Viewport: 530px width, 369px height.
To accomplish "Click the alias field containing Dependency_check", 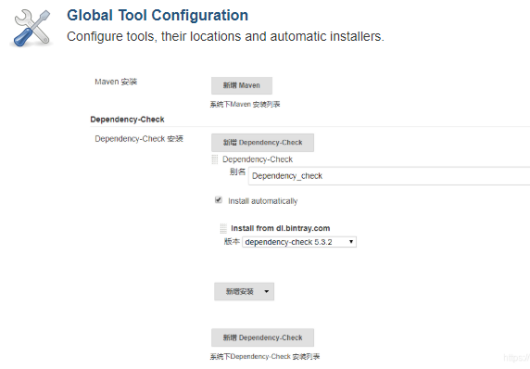I will coord(389,176).
